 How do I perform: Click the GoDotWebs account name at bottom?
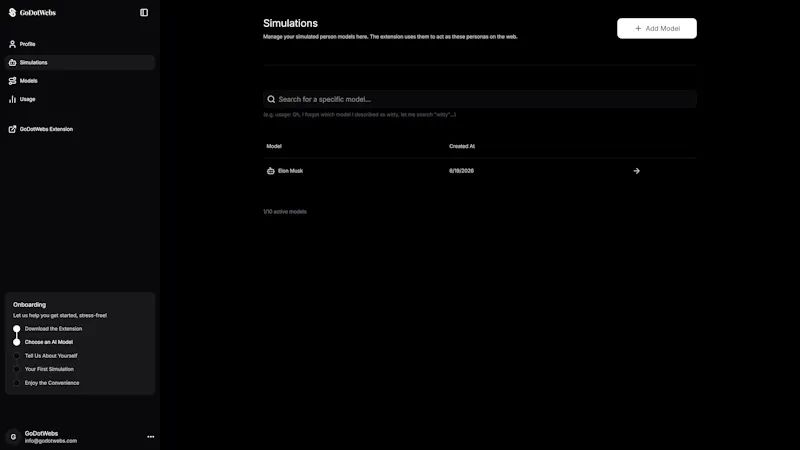pyautogui.click(x=41, y=433)
